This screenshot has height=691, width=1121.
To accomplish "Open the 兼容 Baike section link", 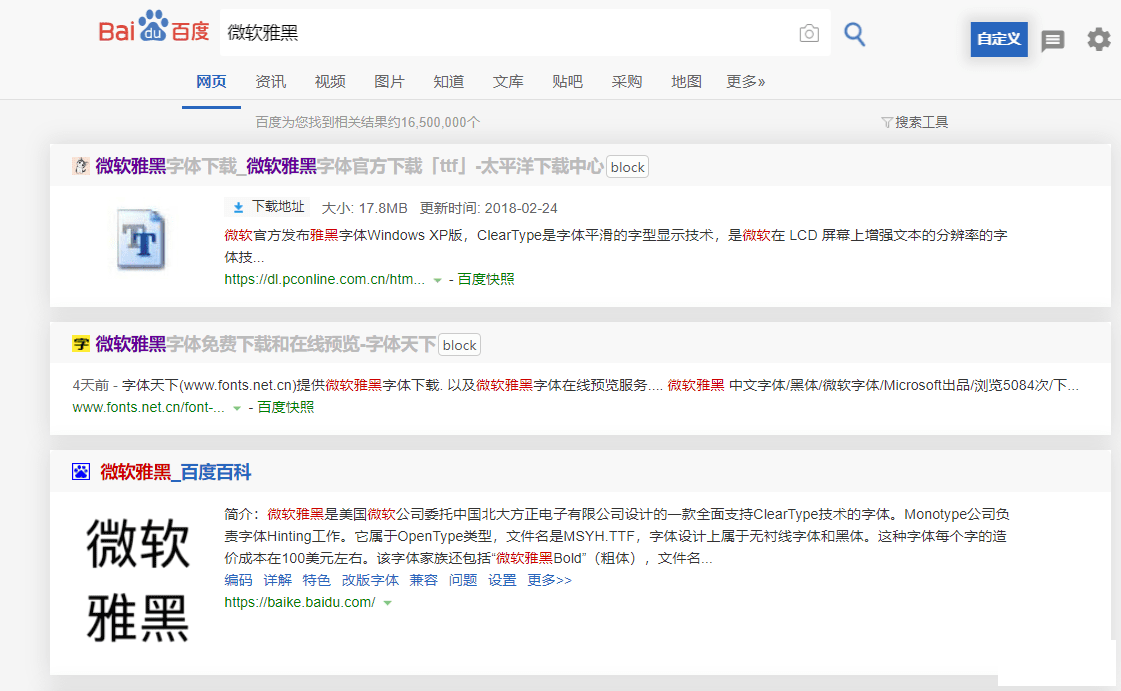I will (423, 580).
